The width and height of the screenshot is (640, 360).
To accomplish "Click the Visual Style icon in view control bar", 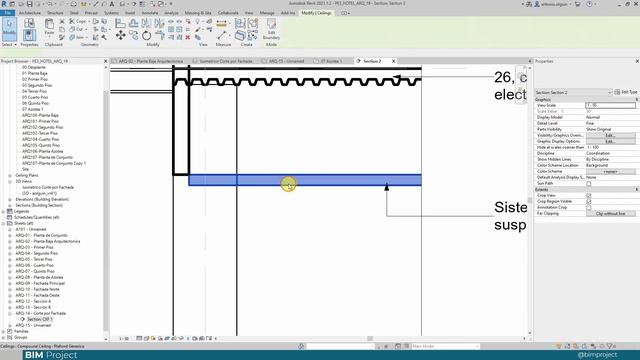I will (146, 338).
